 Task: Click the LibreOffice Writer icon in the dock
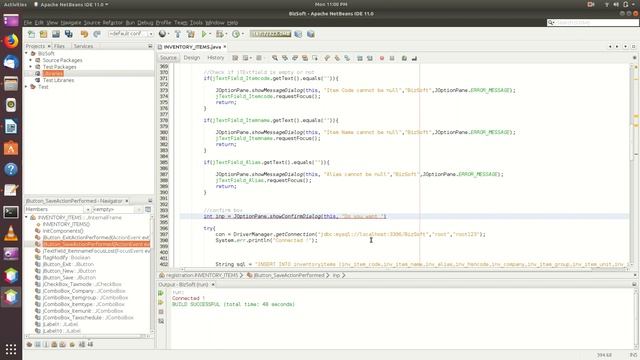[11, 127]
